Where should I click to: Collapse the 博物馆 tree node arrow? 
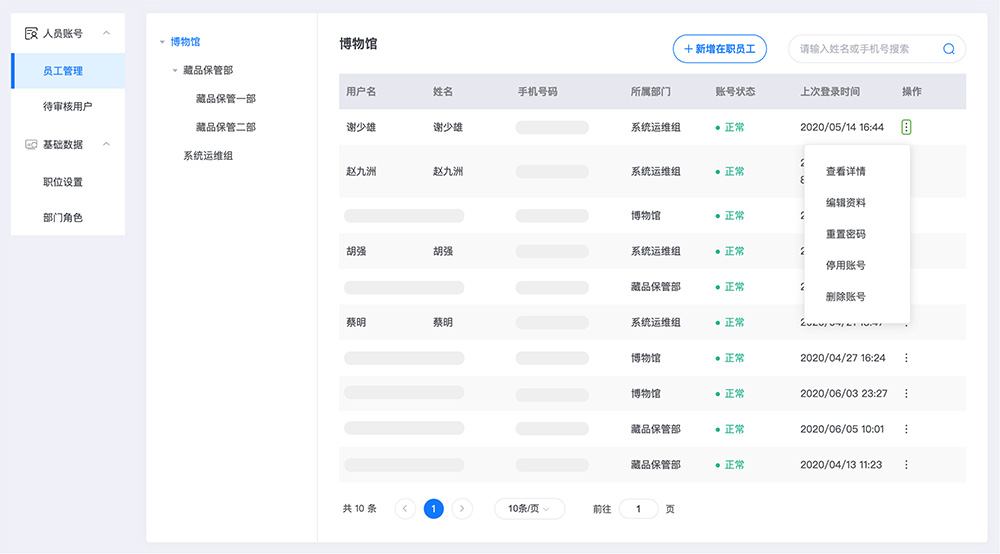click(162, 42)
